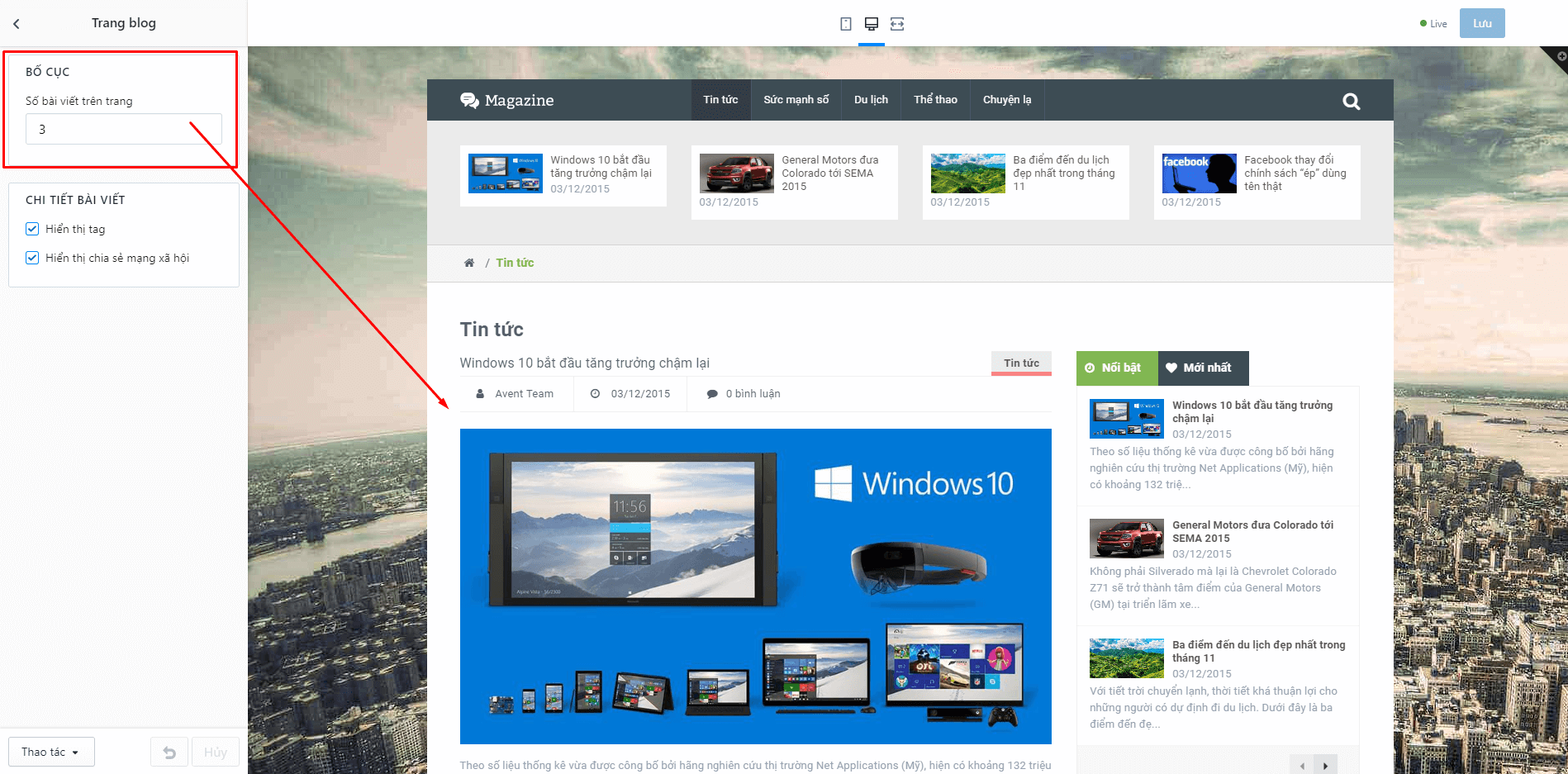Go back from Trang blog panel
The height and width of the screenshot is (774, 1568).
(17, 24)
